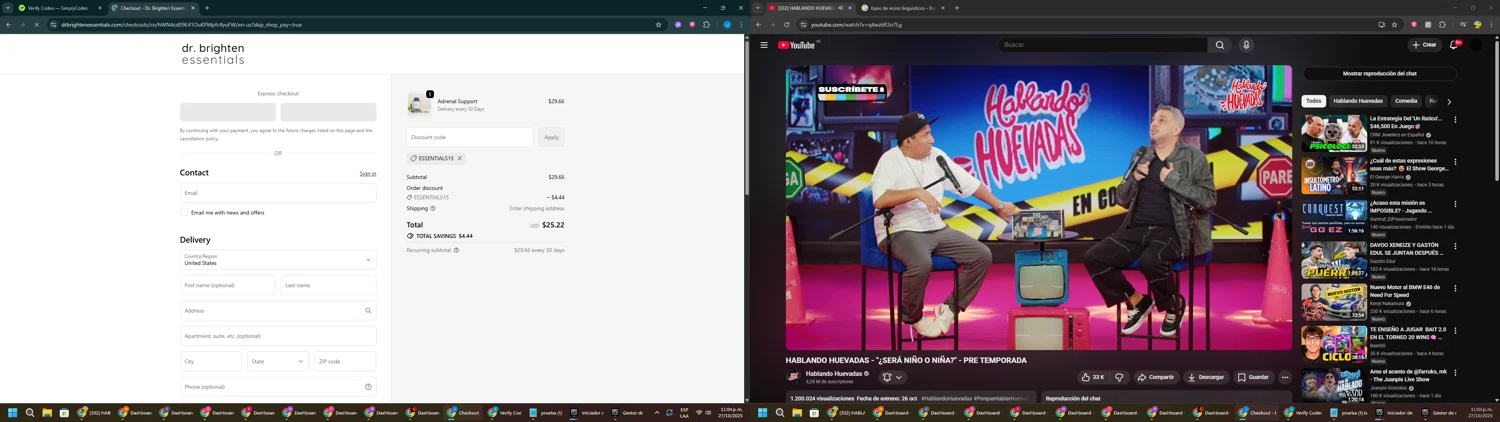Open new tab in checkout browser
The image size is (1500, 422).
[207, 8]
